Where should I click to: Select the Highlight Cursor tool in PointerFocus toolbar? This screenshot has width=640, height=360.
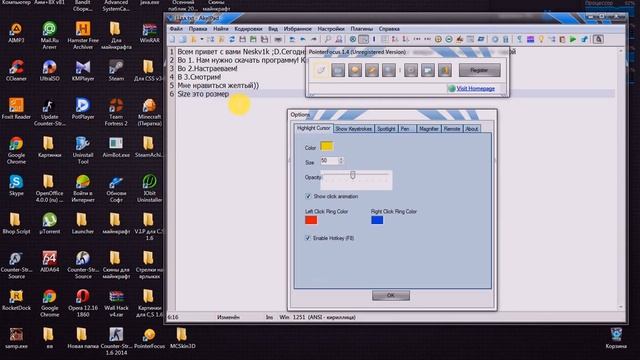pyautogui.click(x=321, y=70)
